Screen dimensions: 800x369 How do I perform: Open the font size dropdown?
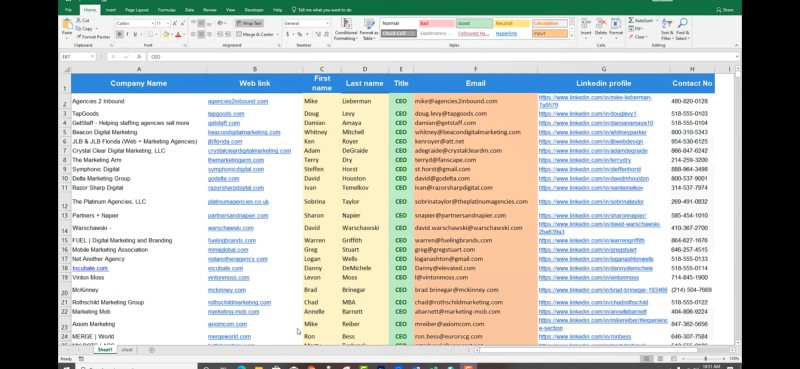[x=168, y=23]
